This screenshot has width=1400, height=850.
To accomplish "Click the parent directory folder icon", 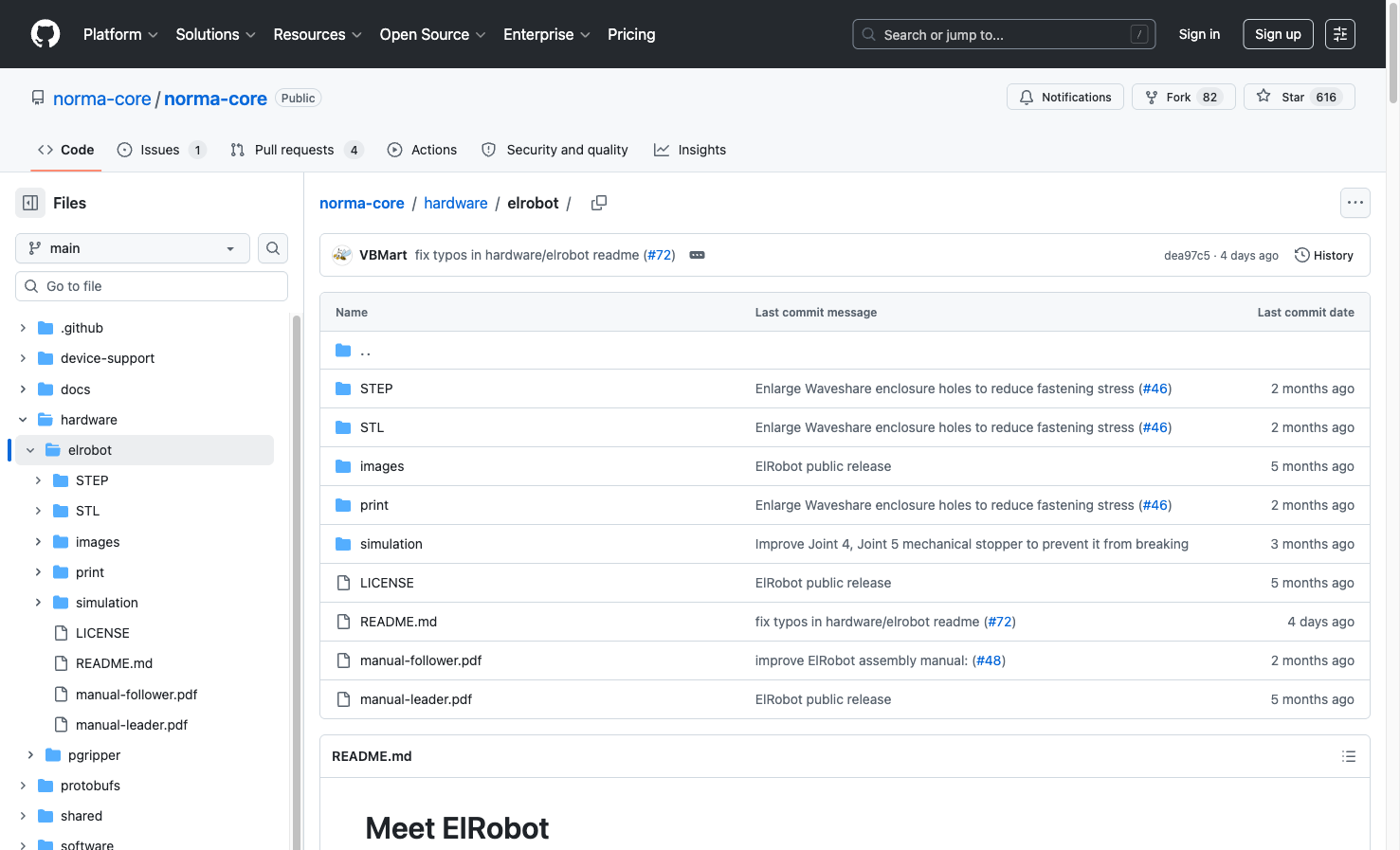I will point(343,351).
